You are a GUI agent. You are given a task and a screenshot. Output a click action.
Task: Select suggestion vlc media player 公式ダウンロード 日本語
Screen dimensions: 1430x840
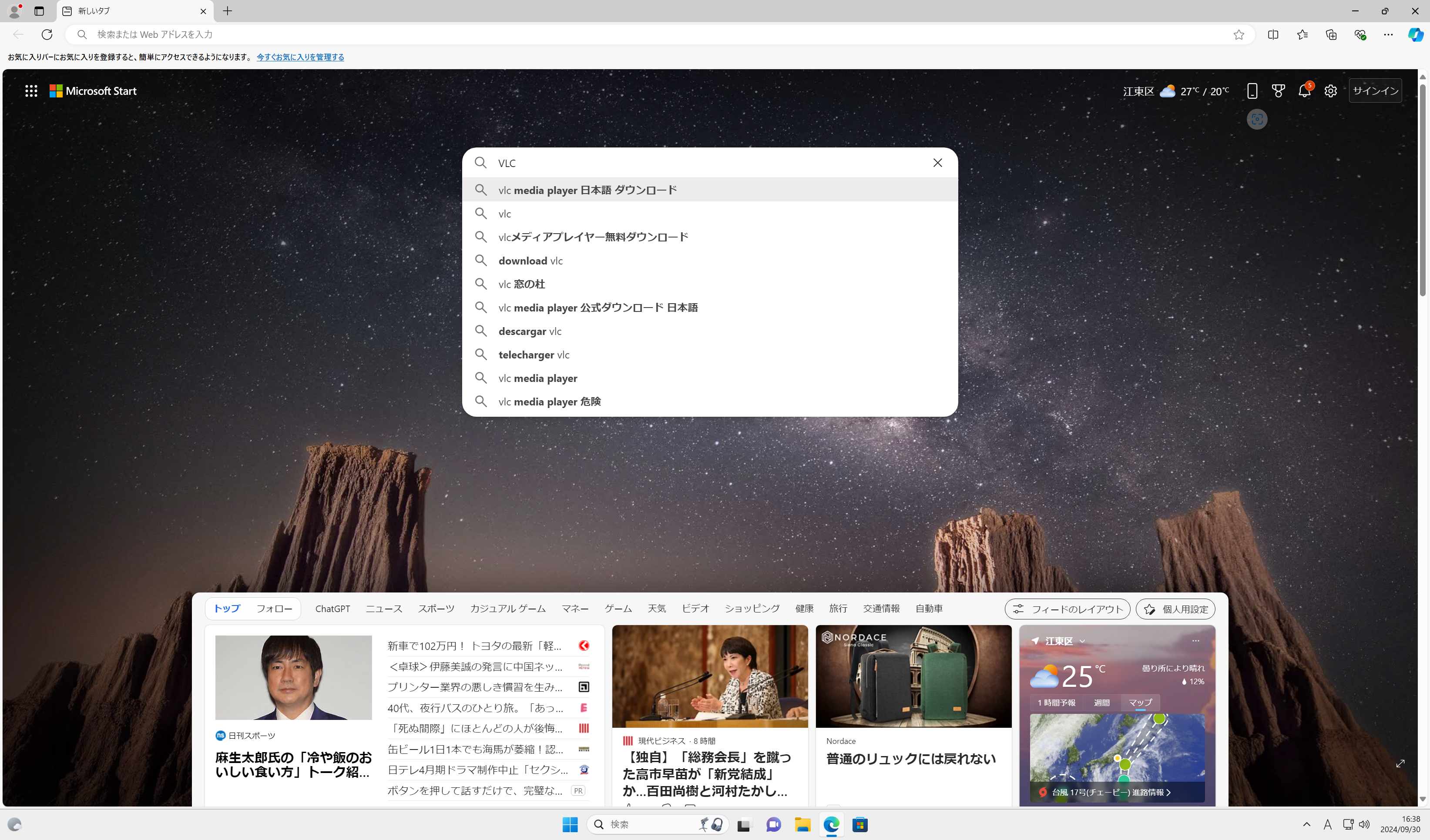710,308
